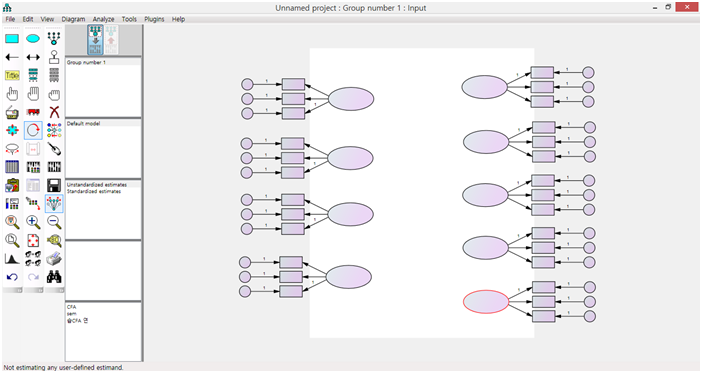Screen dimensions: 702x373
Task: Choose the move parameter values tool
Action: coord(12,149)
